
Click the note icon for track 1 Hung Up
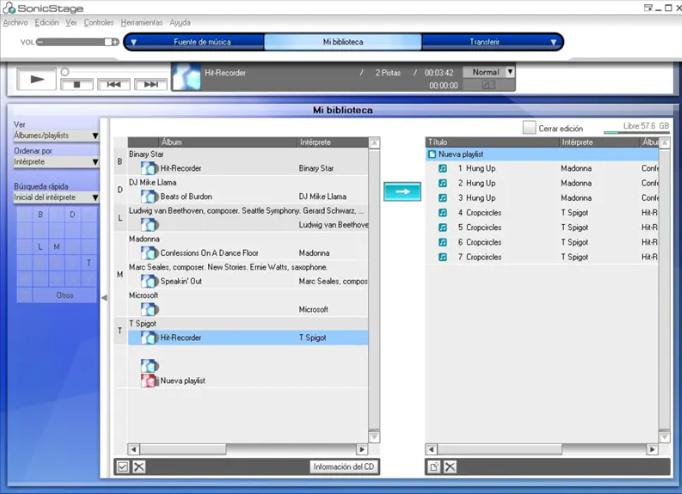[443, 168]
